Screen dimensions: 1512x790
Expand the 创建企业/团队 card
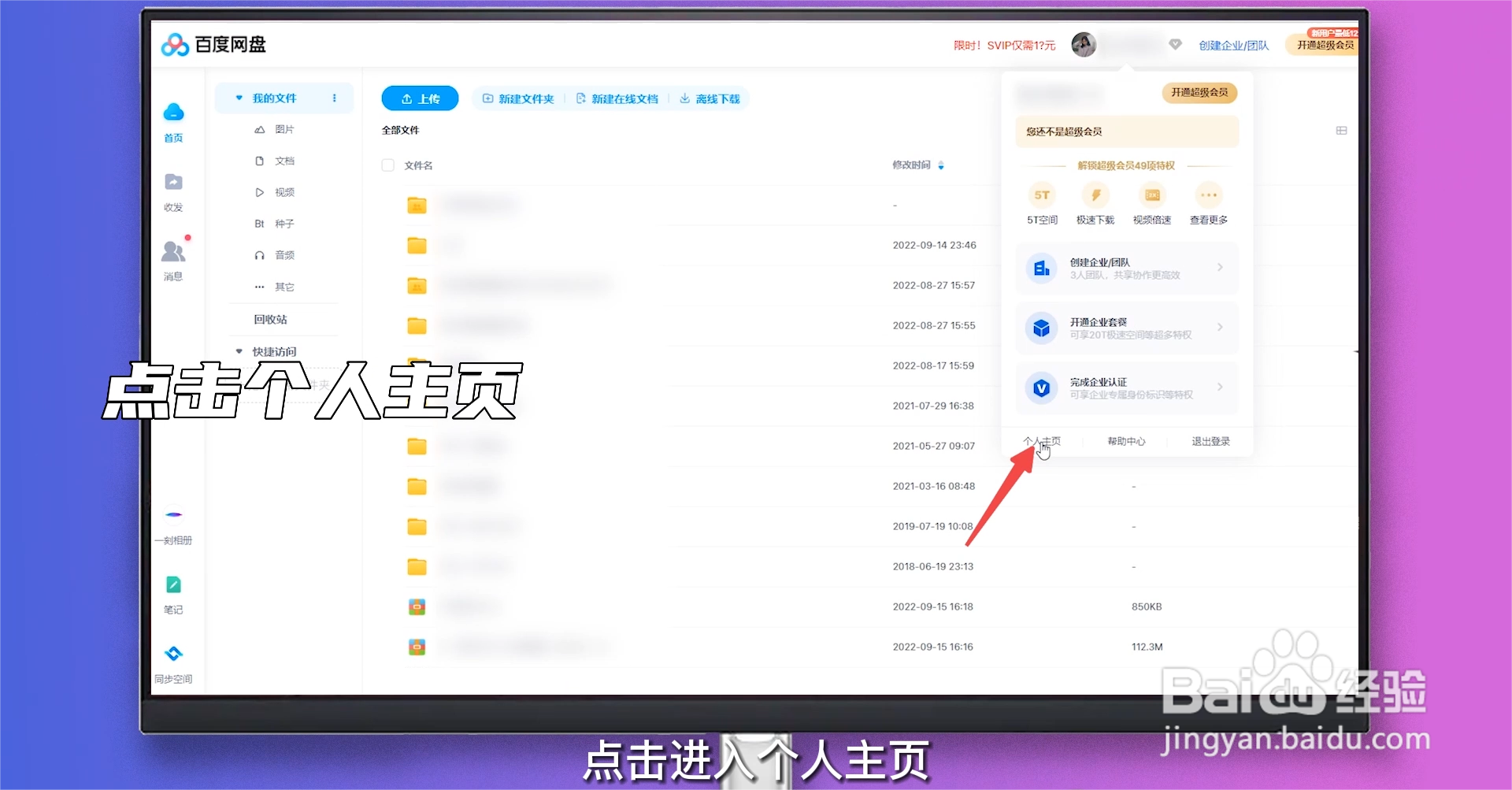click(x=1127, y=269)
